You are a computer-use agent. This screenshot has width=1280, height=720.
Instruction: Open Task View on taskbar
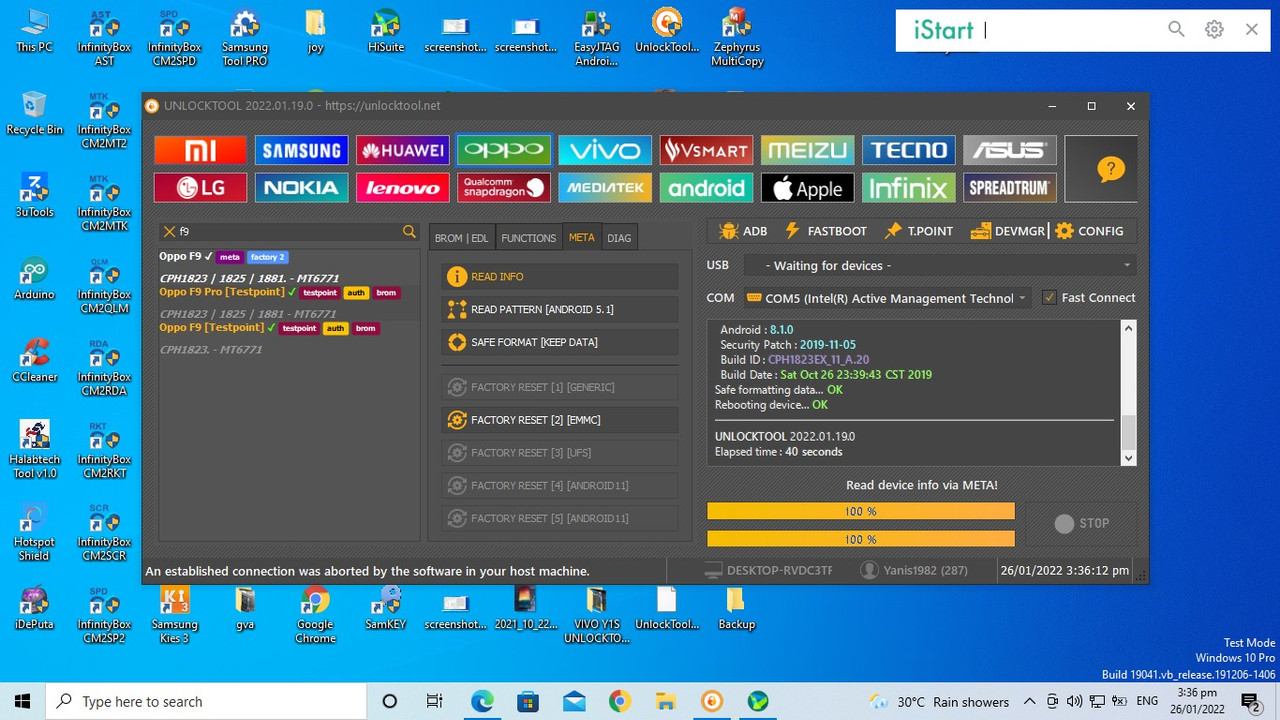point(434,701)
